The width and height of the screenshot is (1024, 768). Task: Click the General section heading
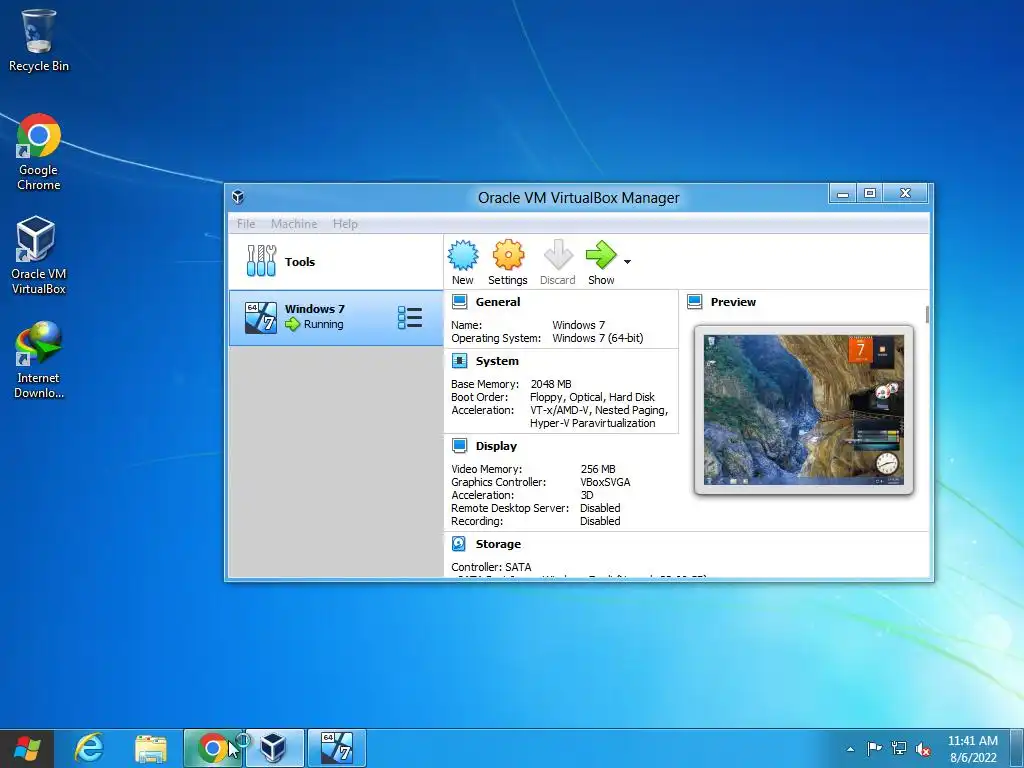(498, 302)
